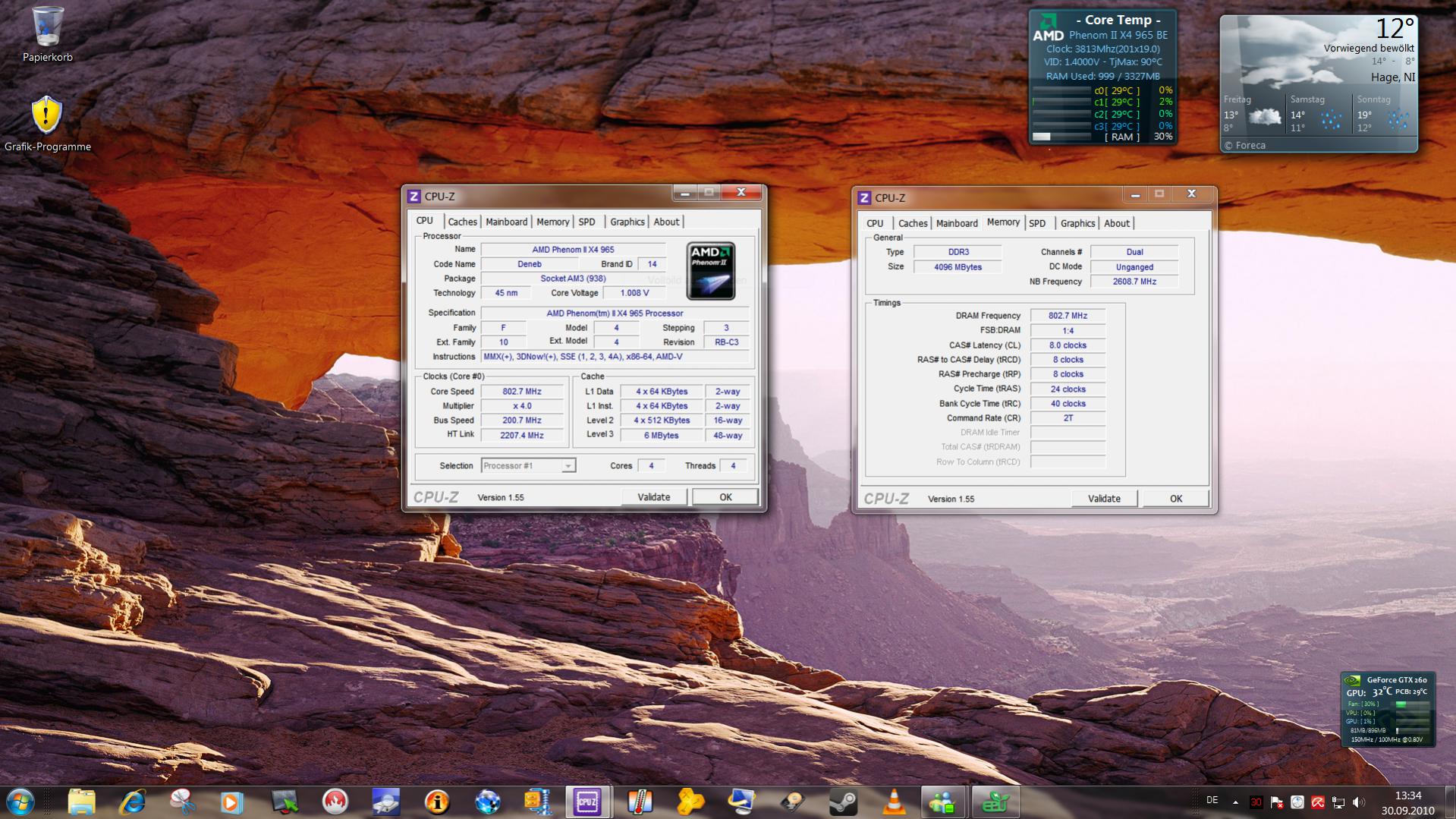Open the volume speaker tray icon

(x=1359, y=802)
